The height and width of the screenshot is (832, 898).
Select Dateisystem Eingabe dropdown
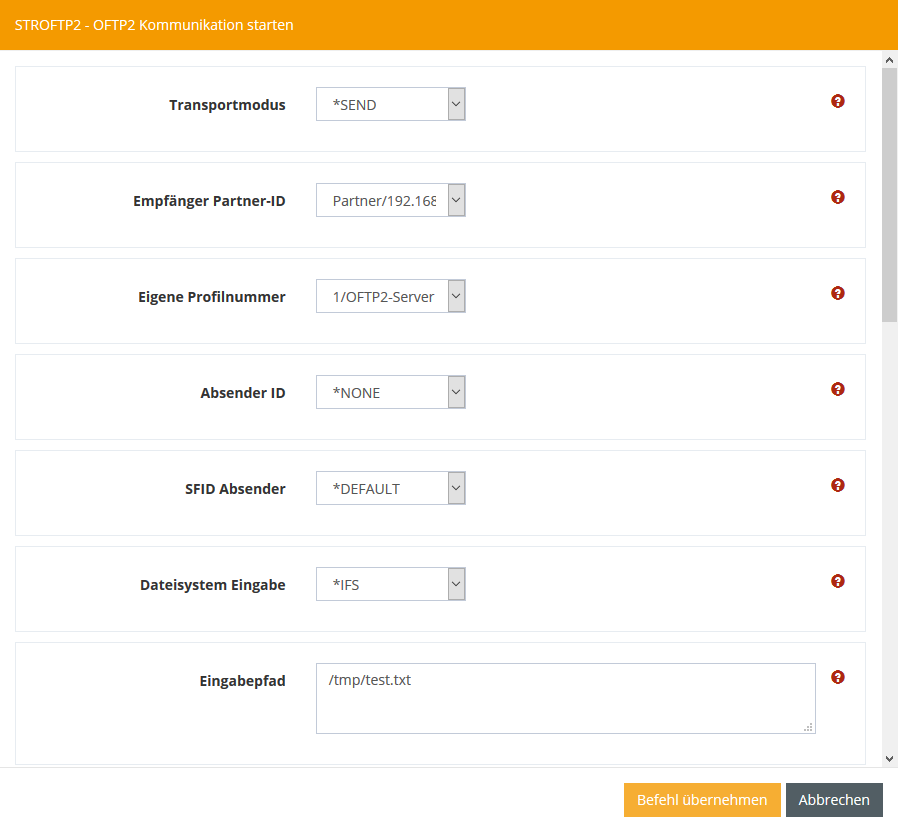pyautogui.click(x=391, y=584)
